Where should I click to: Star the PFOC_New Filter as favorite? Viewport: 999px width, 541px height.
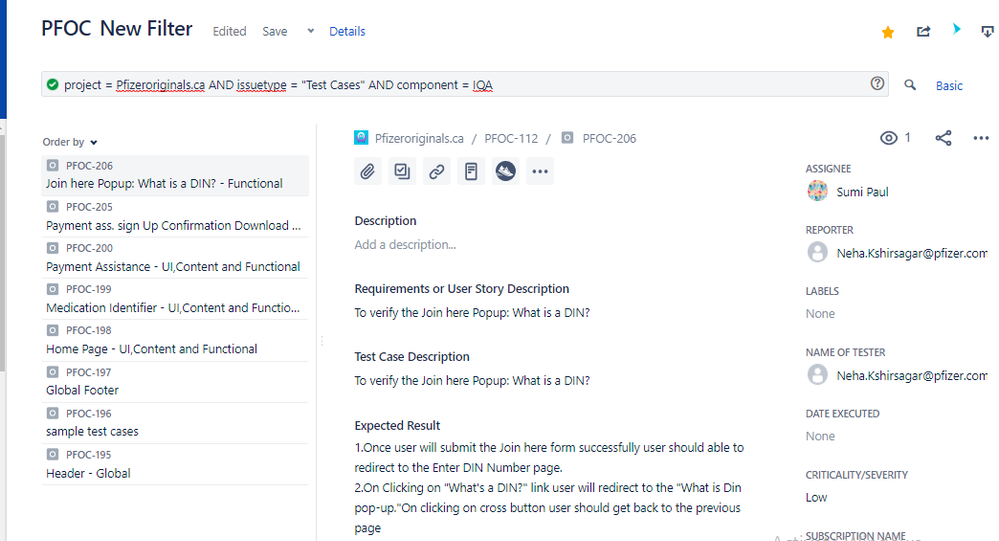point(888,32)
